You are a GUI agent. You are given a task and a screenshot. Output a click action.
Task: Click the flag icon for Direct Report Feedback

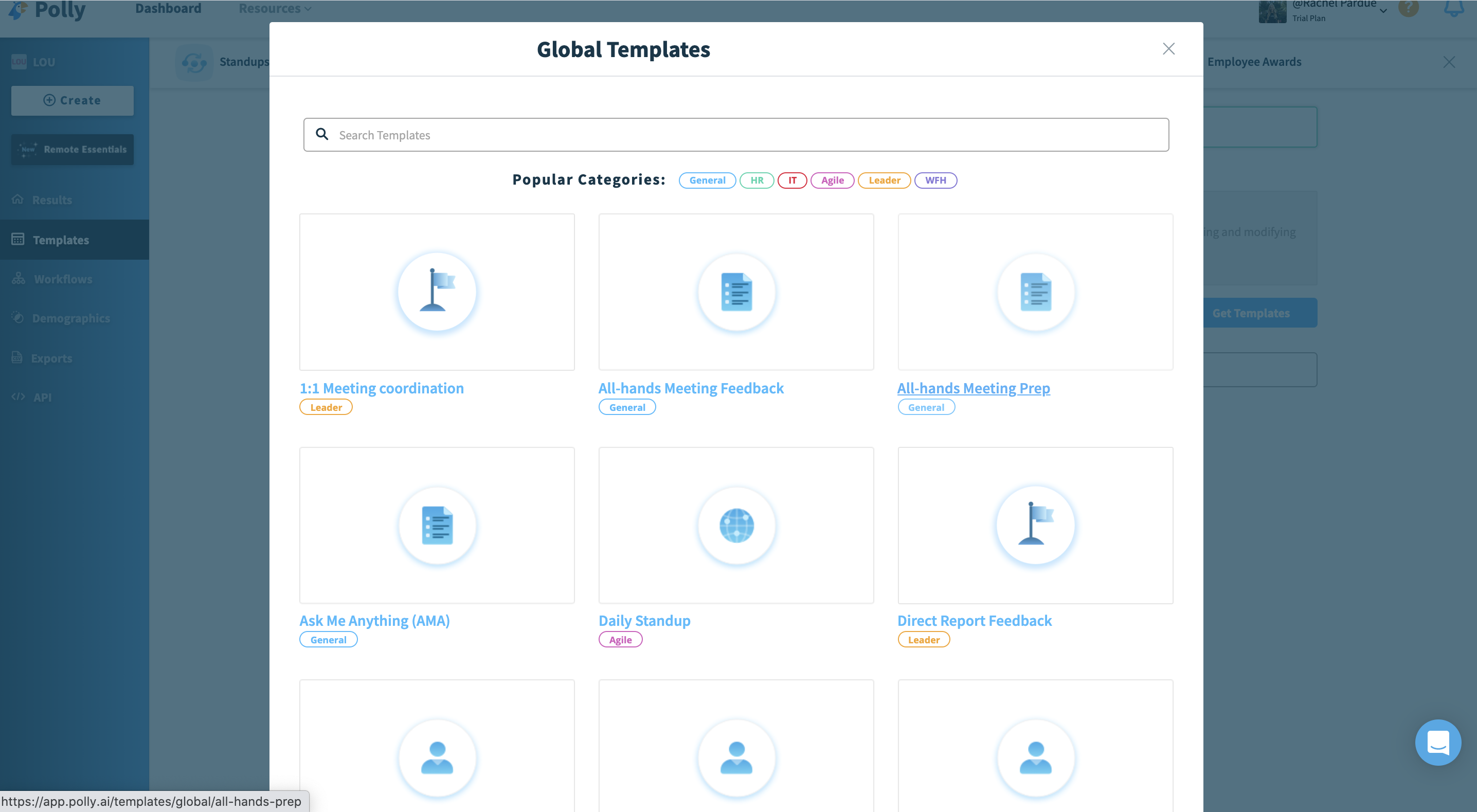1035,525
